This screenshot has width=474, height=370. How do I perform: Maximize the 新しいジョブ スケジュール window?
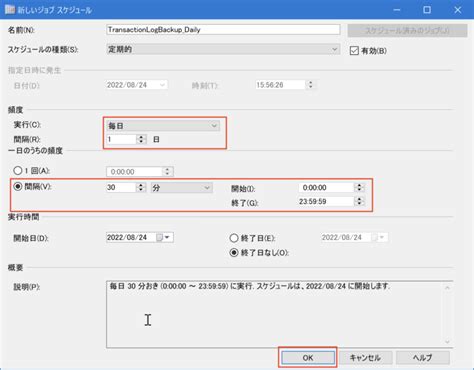click(x=427, y=10)
